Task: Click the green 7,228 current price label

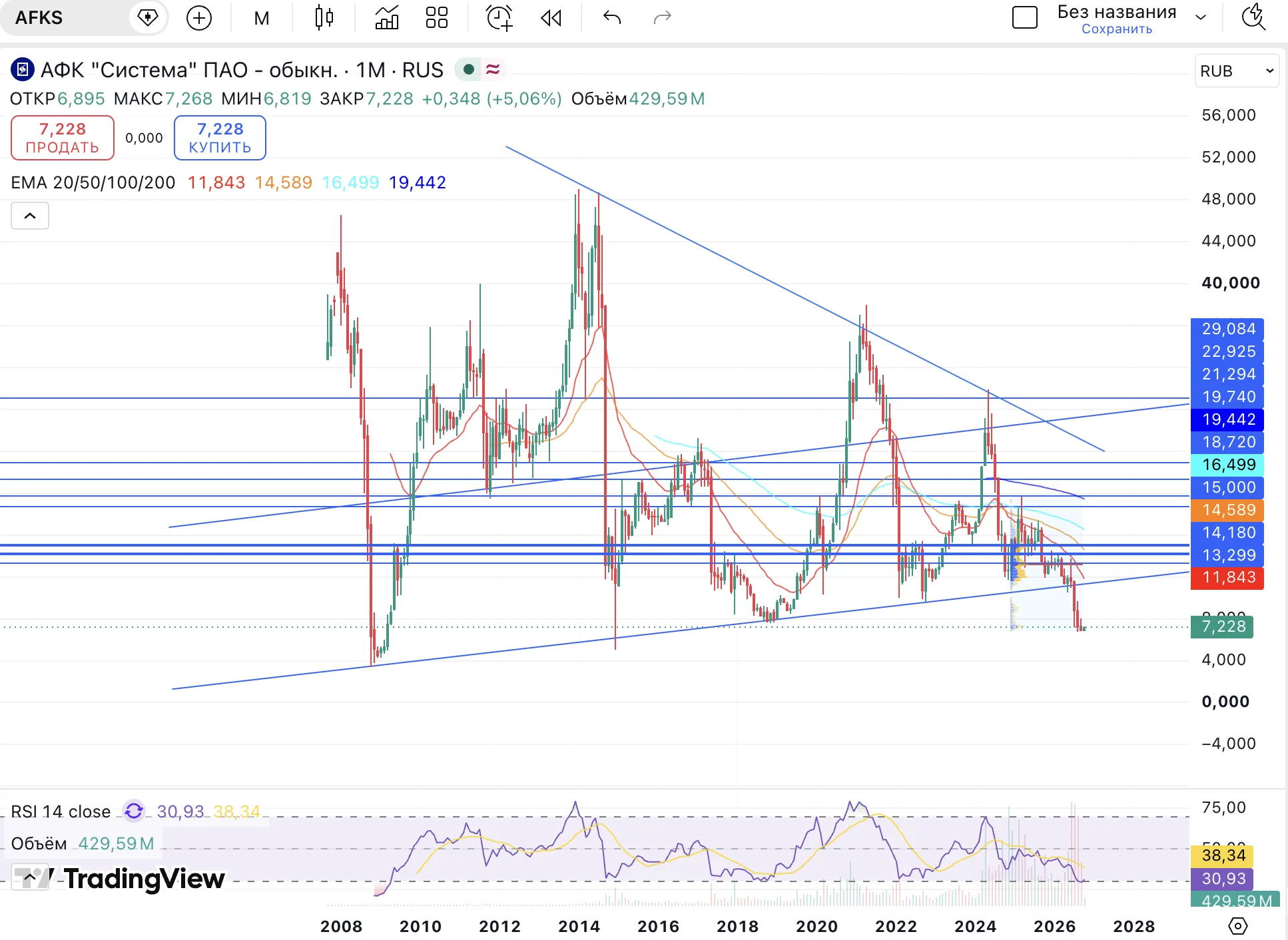Action: tap(1222, 626)
